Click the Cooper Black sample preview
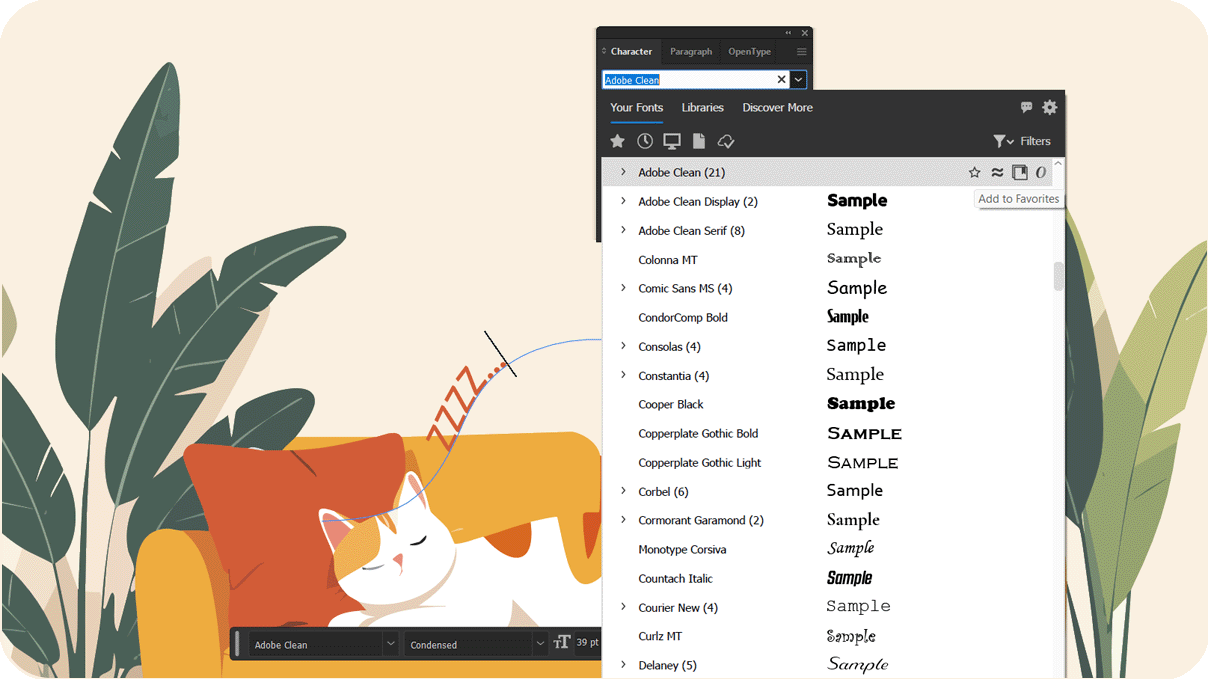 [x=861, y=404]
